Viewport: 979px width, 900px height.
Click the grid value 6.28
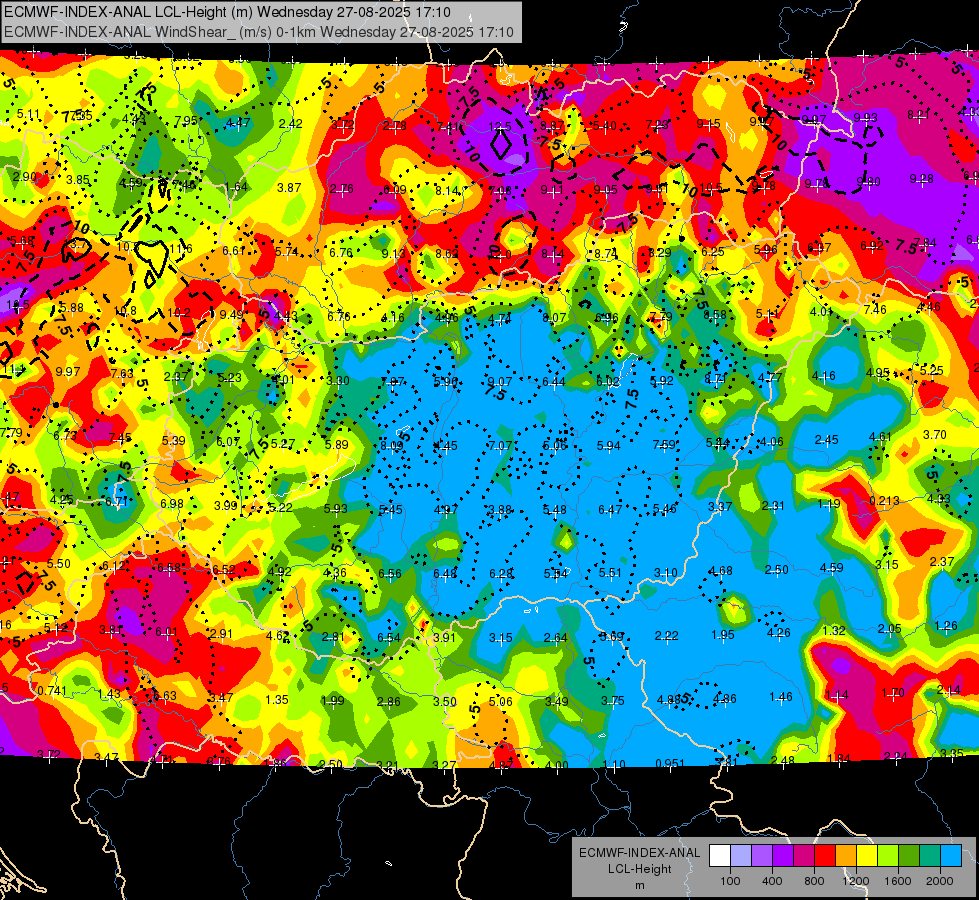(x=501, y=574)
